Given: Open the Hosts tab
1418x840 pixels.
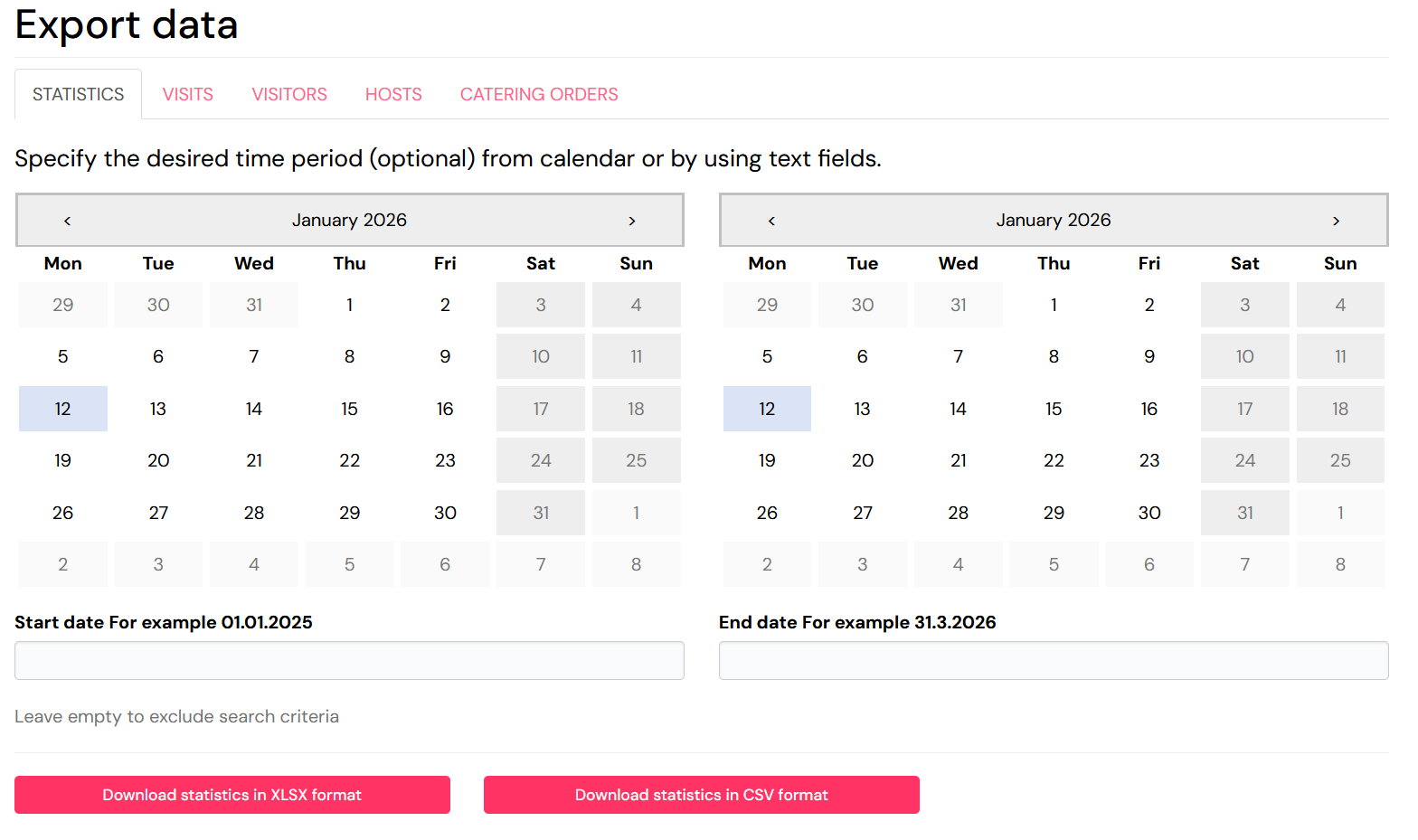Looking at the screenshot, I should pos(393,94).
